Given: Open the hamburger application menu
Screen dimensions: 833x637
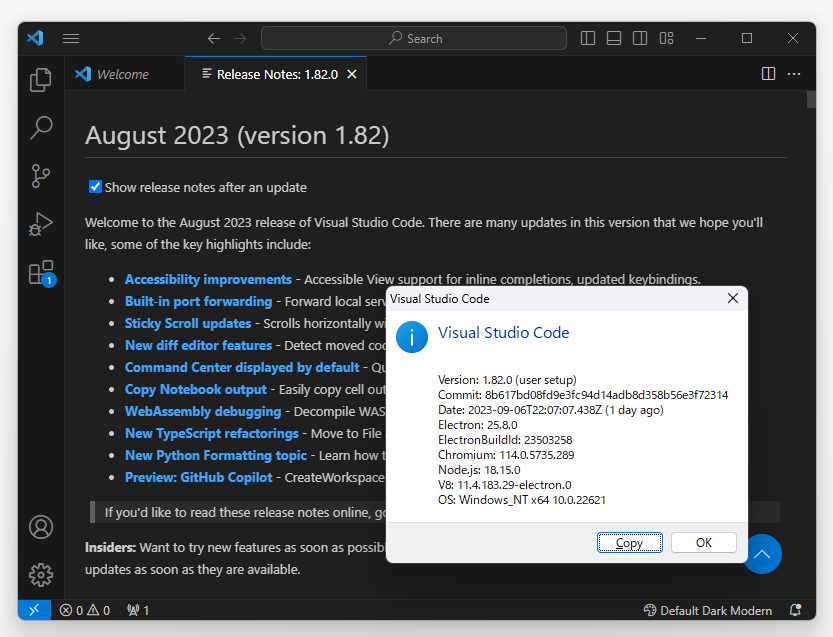Looking at the screenshot, I should 70,38.
